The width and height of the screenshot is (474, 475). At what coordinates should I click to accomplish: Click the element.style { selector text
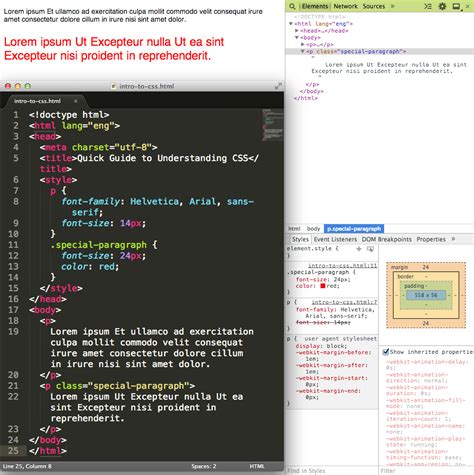click(x=313, y=249)
